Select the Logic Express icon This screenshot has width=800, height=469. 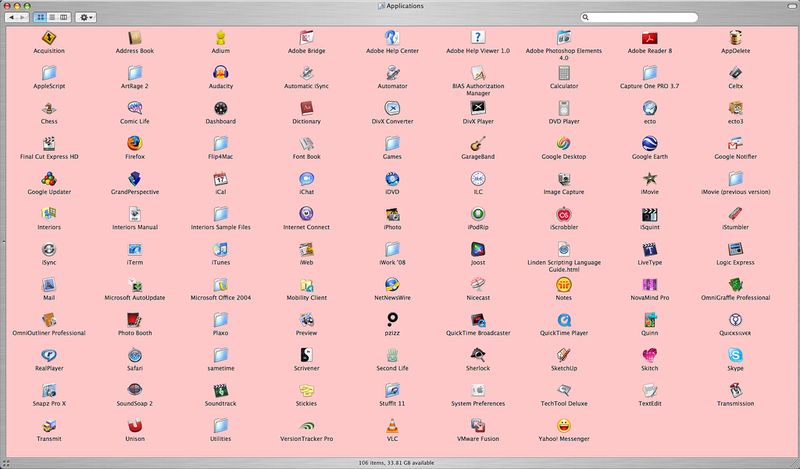[735, 249]
